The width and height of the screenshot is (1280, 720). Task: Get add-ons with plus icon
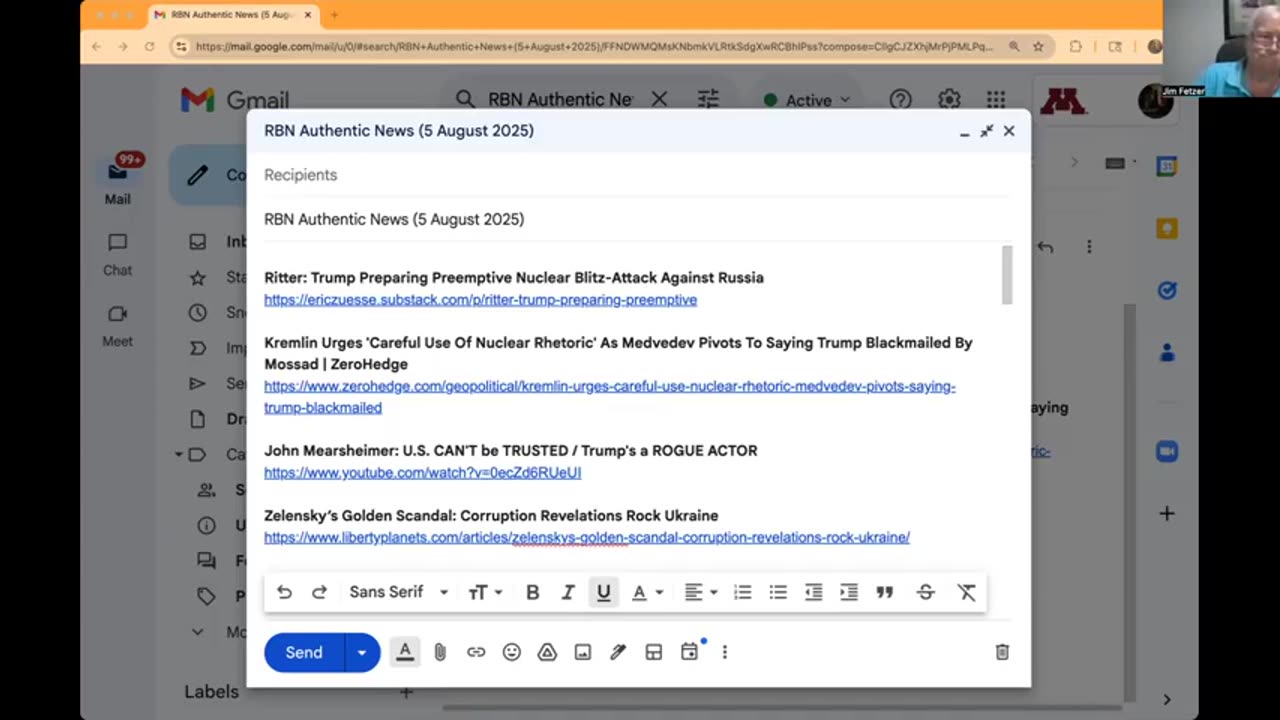1166,513
